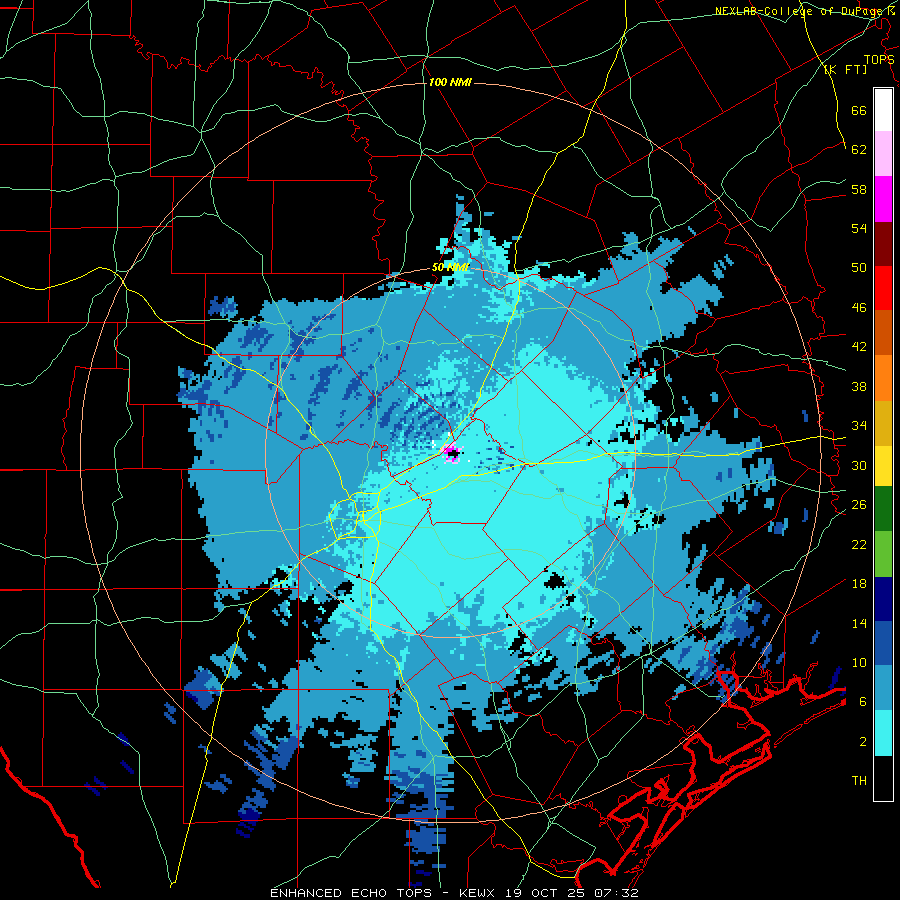Screen dimensions: 900x900
Task: Click the yellow legend swatch
Action: tap(883, 466)
